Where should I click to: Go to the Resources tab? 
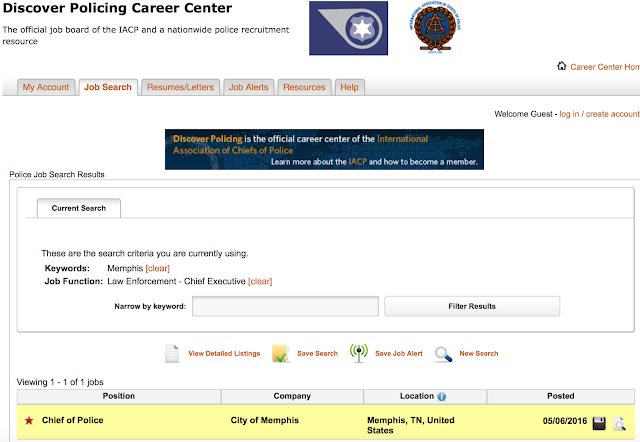pyautogui.click(x=304, y=87)
